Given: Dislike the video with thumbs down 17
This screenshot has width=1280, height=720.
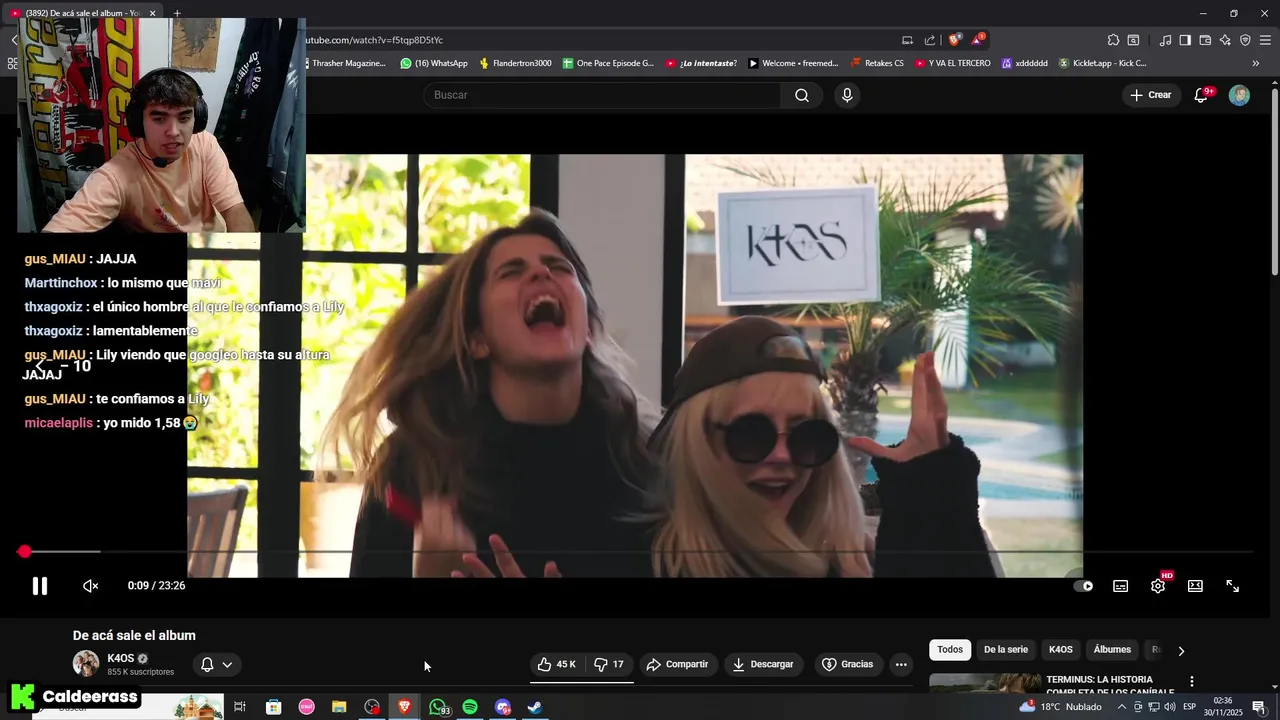Looking at the screenshot, I should pos(609,664).
